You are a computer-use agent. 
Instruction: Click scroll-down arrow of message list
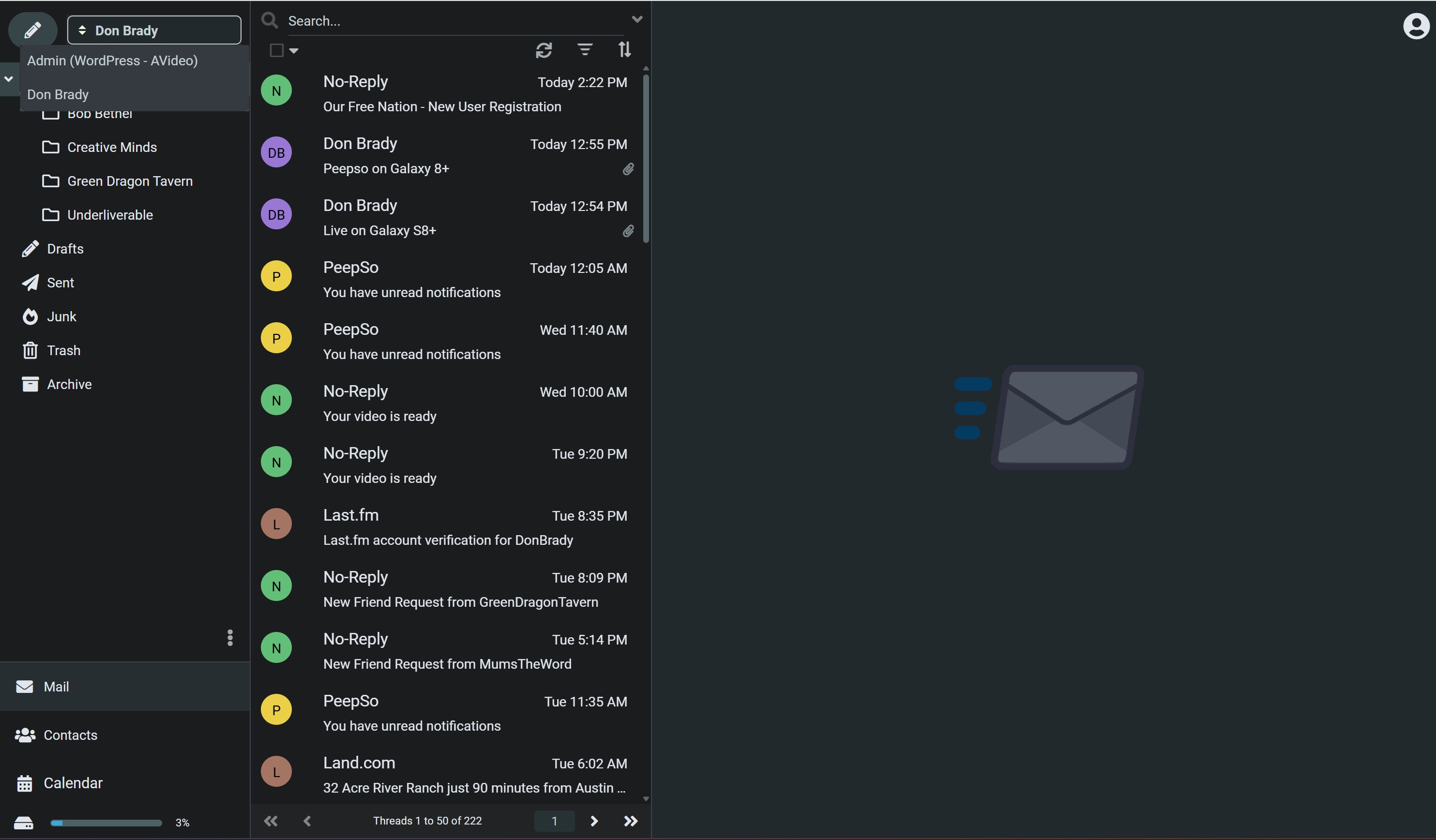point(646,799)
